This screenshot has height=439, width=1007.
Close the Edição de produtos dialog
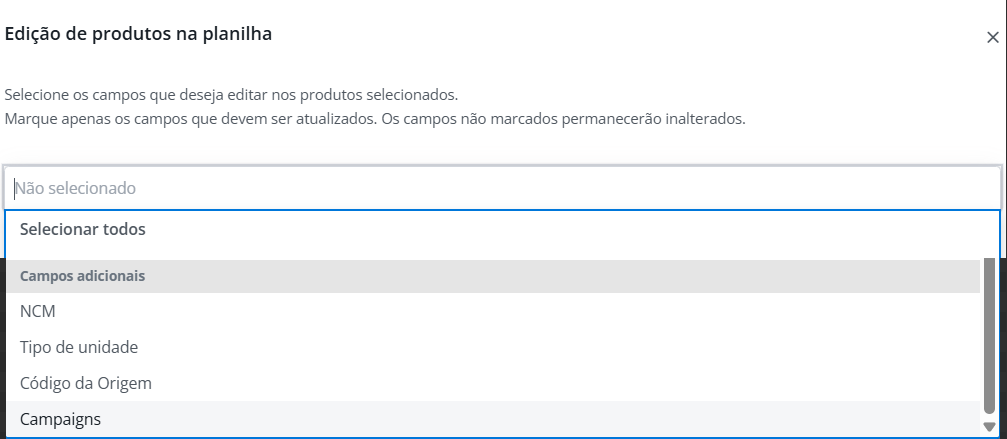tap(992, 37)
